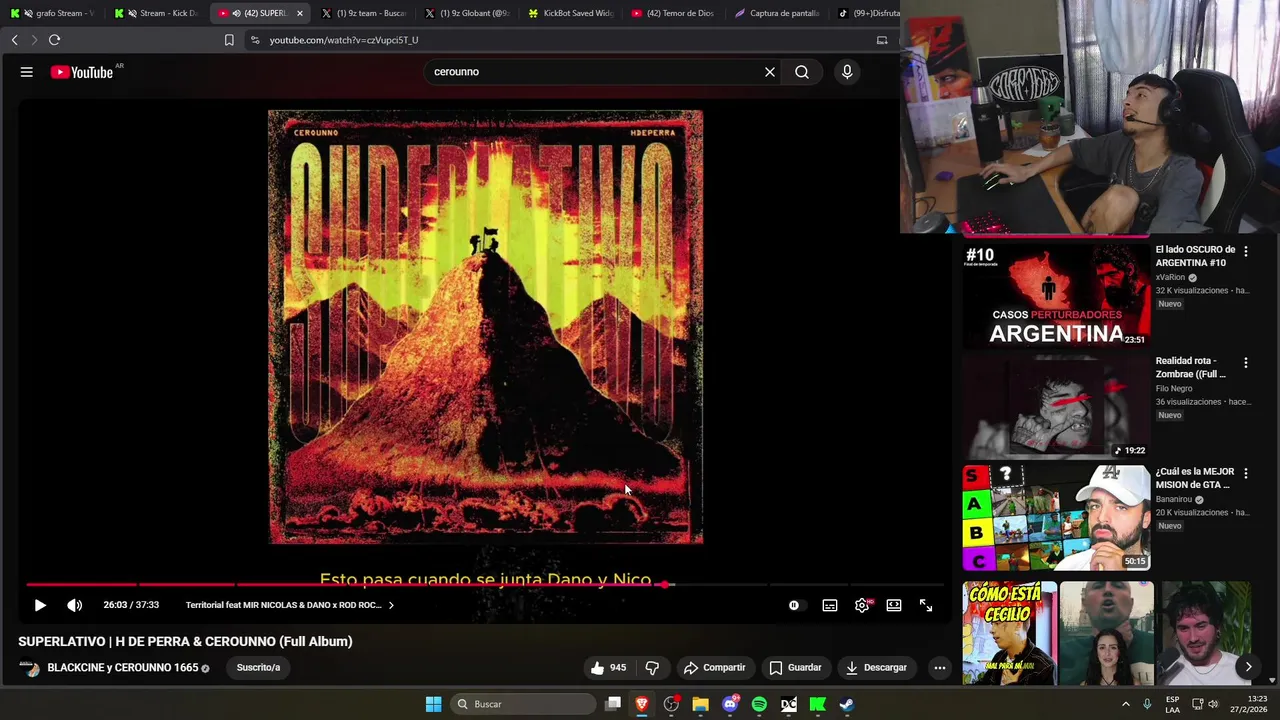Mute the video volume speaker

click(74, 605)
